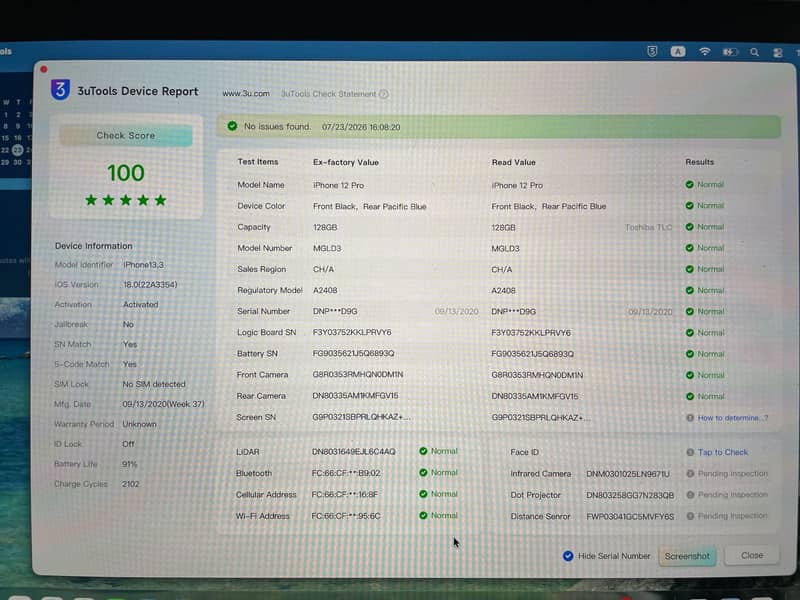Open Spotlight search in the menu bar
The width and height of the screenshot is (800, 600).
pyautogui.click(x=754, y=52)
